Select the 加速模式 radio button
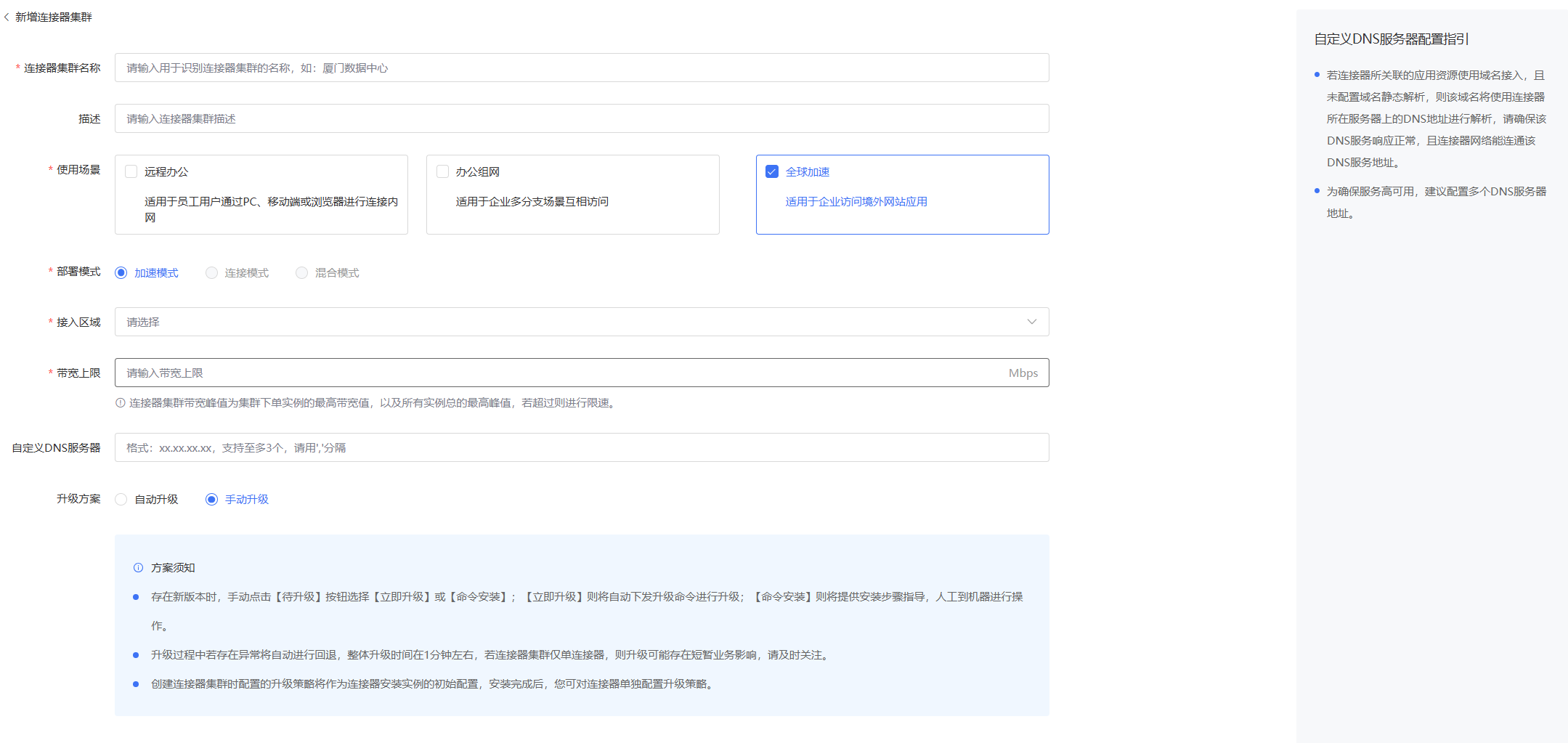 (x=121, y=273)
